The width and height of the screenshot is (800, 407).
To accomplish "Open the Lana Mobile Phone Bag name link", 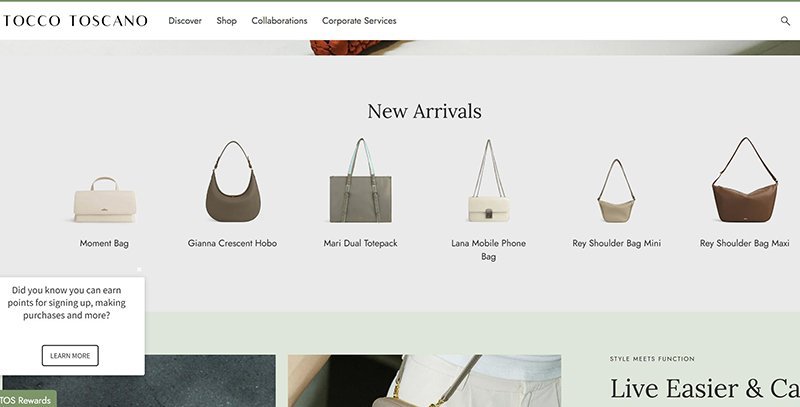I will coord(488,250).
